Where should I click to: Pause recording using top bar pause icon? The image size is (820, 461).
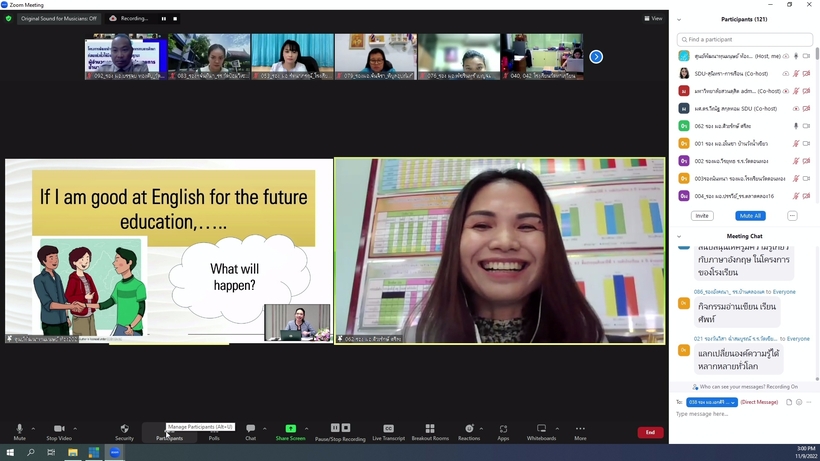164,19
